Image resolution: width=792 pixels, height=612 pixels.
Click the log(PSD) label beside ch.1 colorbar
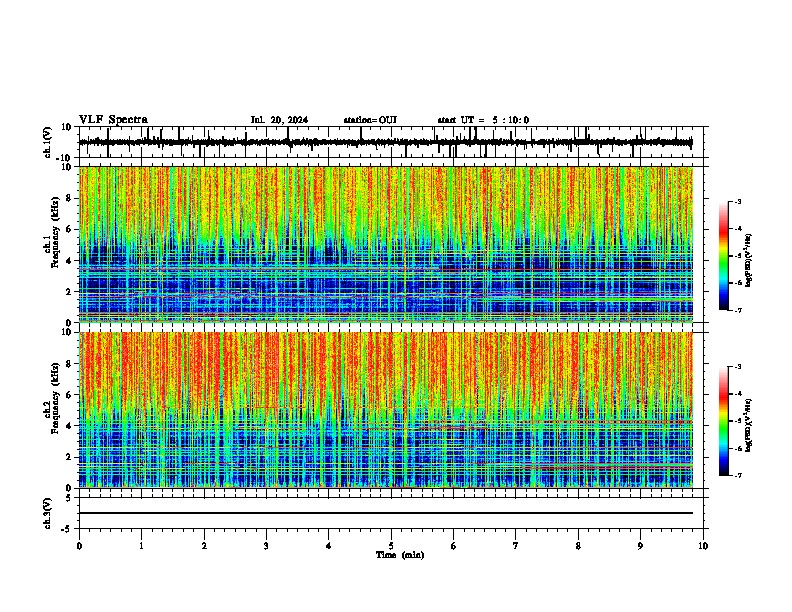point(748,260)
